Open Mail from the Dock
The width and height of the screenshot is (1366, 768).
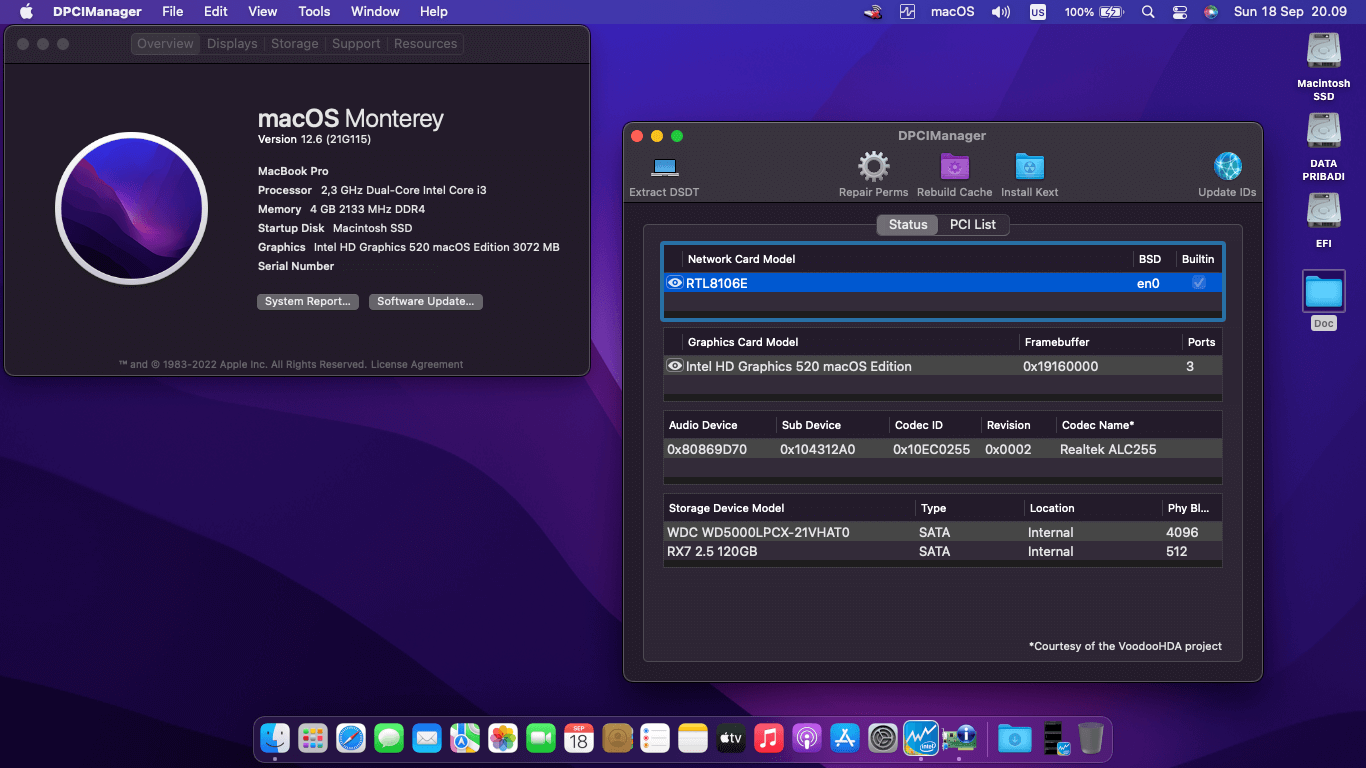pyautogui.click(x=427, y=738)
